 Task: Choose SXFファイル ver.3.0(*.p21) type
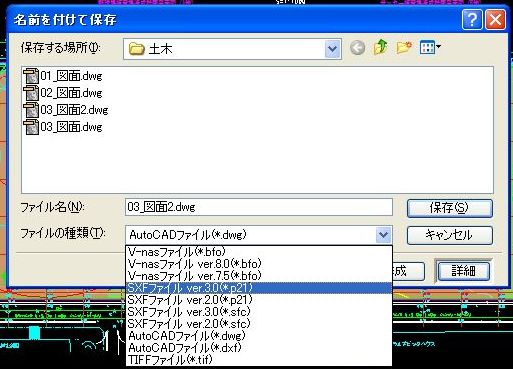[259, 288]
